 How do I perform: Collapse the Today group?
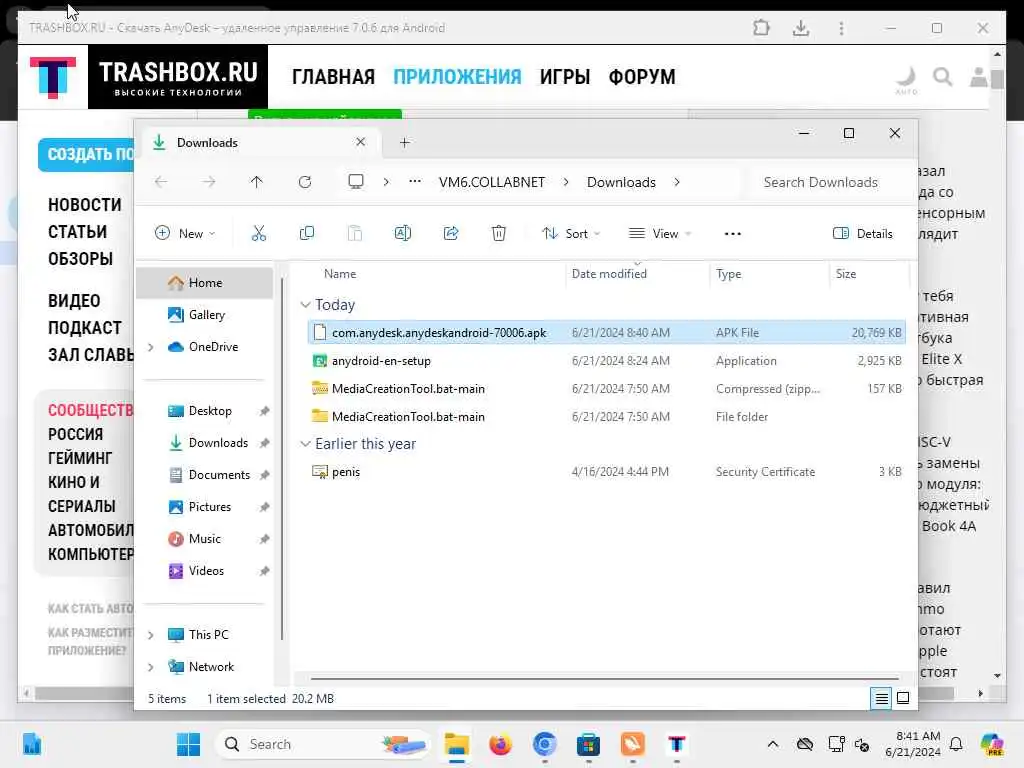pos(305,305)
